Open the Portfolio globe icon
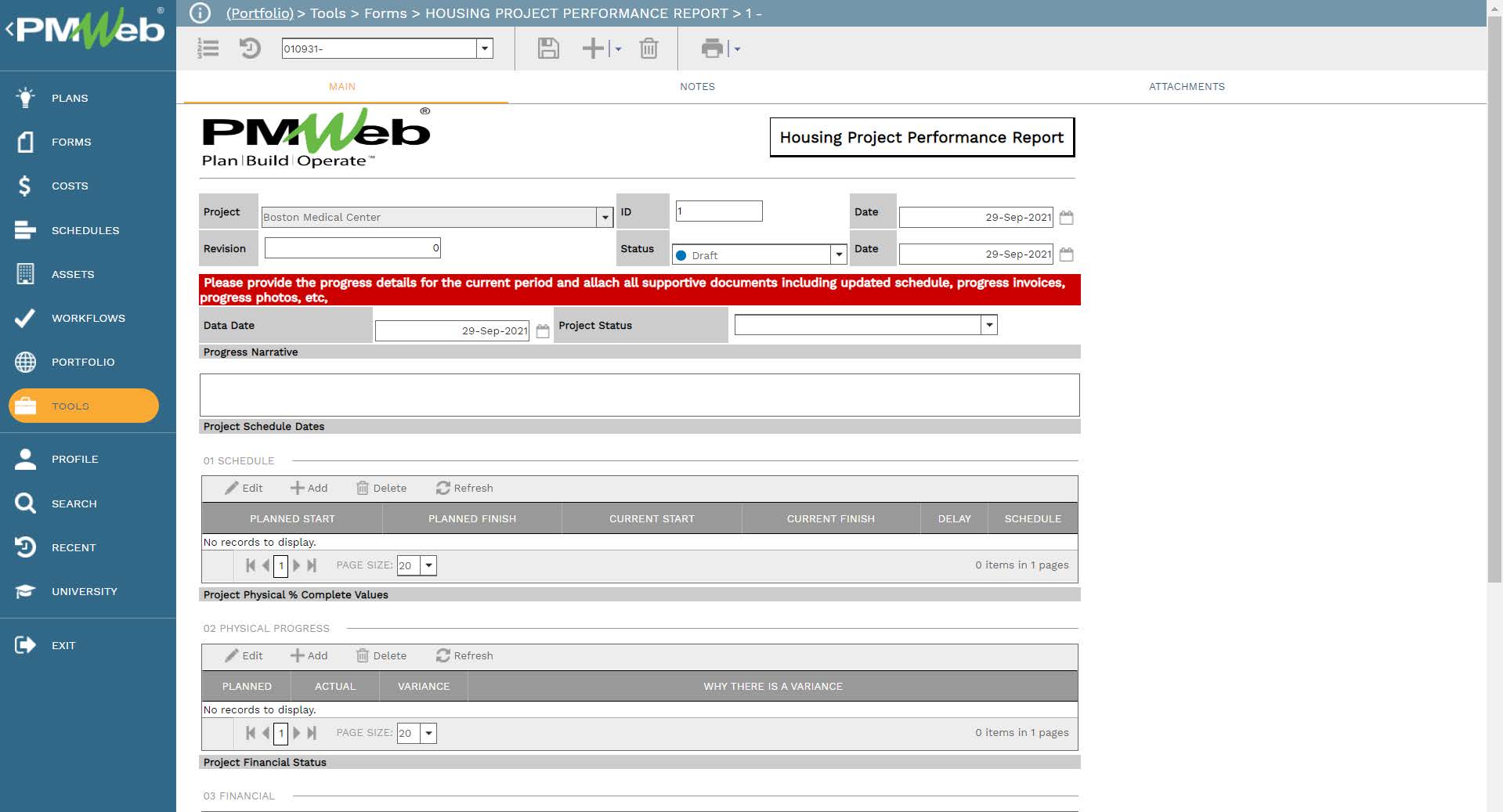1503x812 pixels. (25, 362)
